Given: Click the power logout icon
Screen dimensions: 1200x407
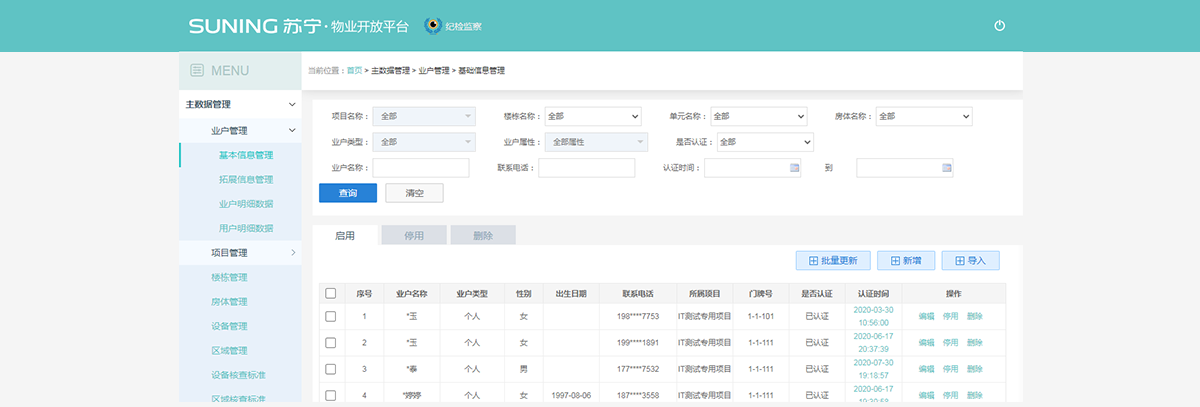Looking at the screenshot, I should coord(999,25).
